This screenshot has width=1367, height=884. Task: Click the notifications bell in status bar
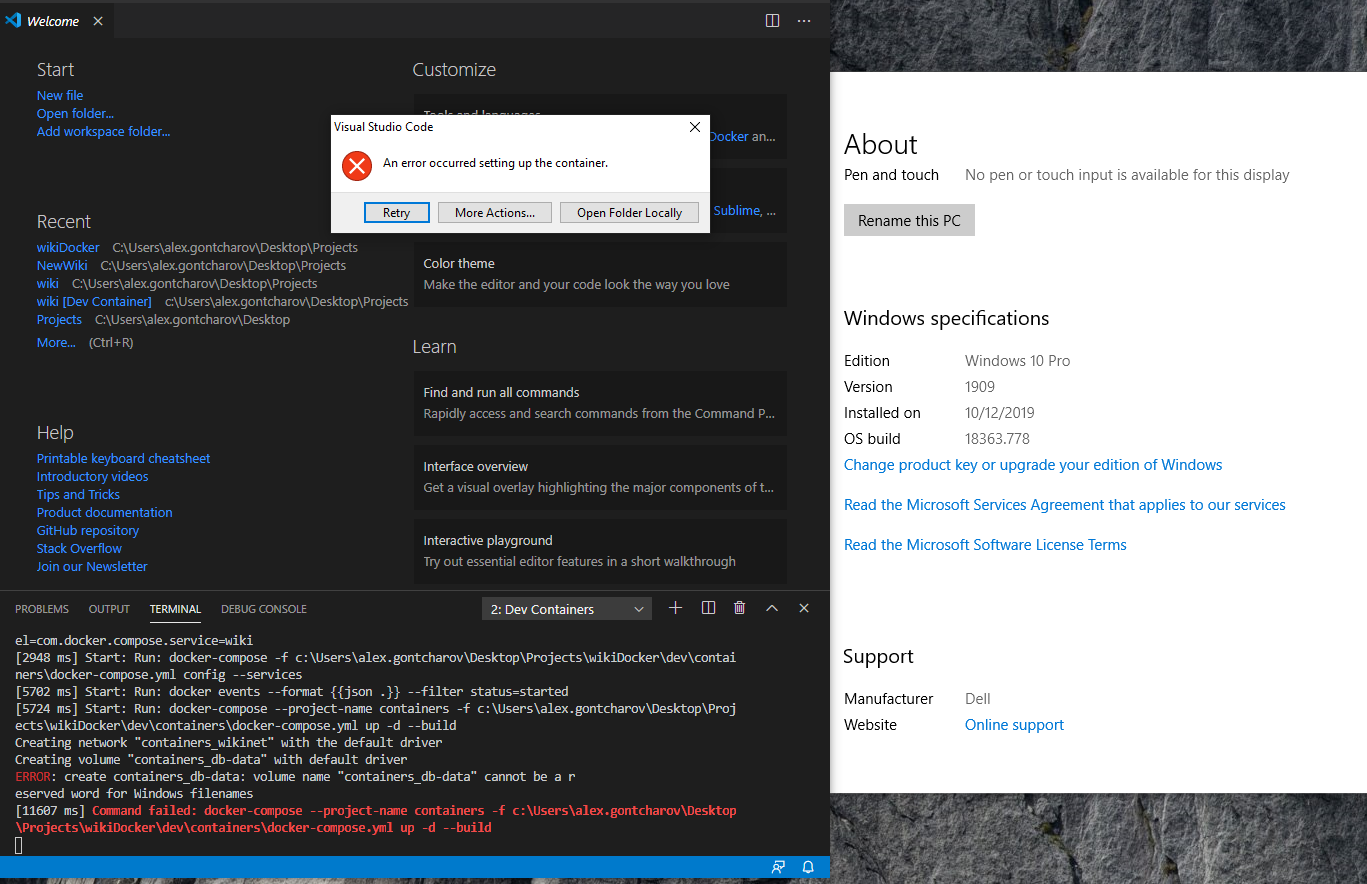(x=808, y=867)
